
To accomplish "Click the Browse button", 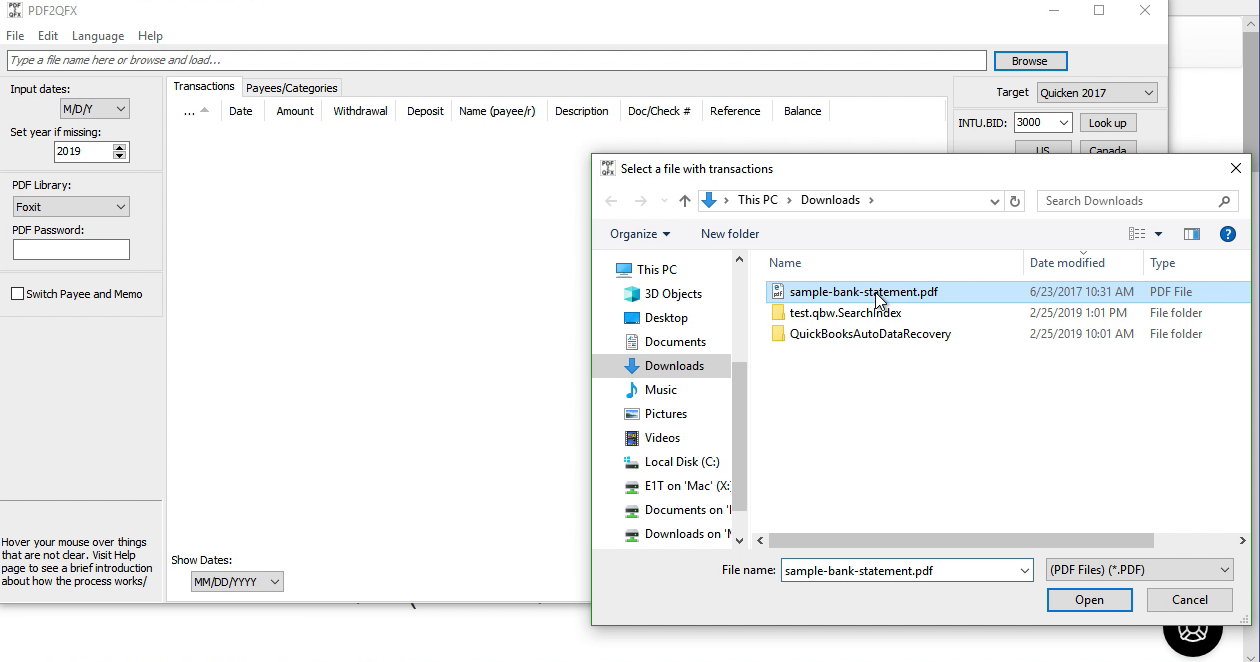I will point(1030,61).
